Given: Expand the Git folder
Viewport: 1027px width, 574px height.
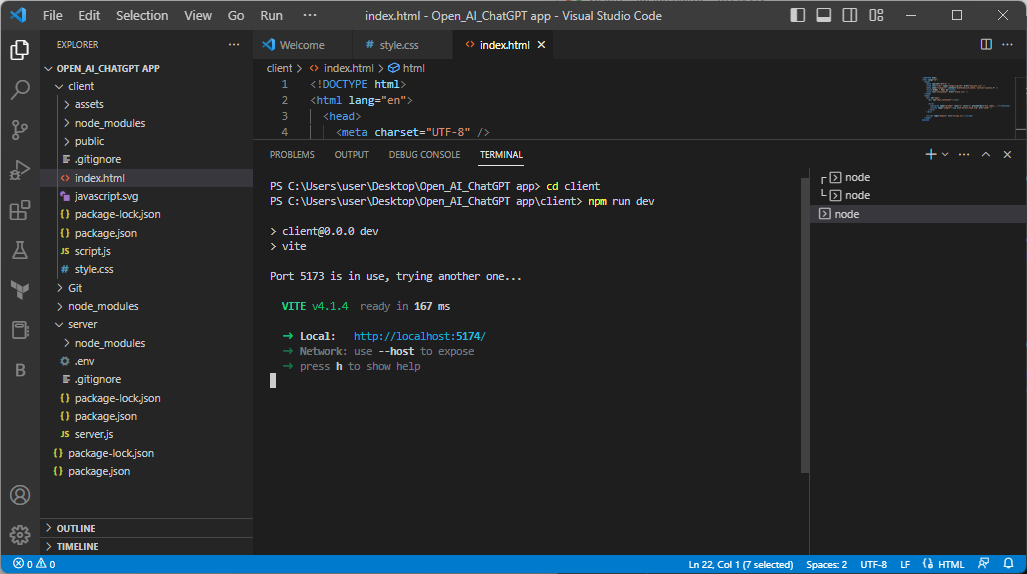Looking at the screenshot, I should point(147,288).
